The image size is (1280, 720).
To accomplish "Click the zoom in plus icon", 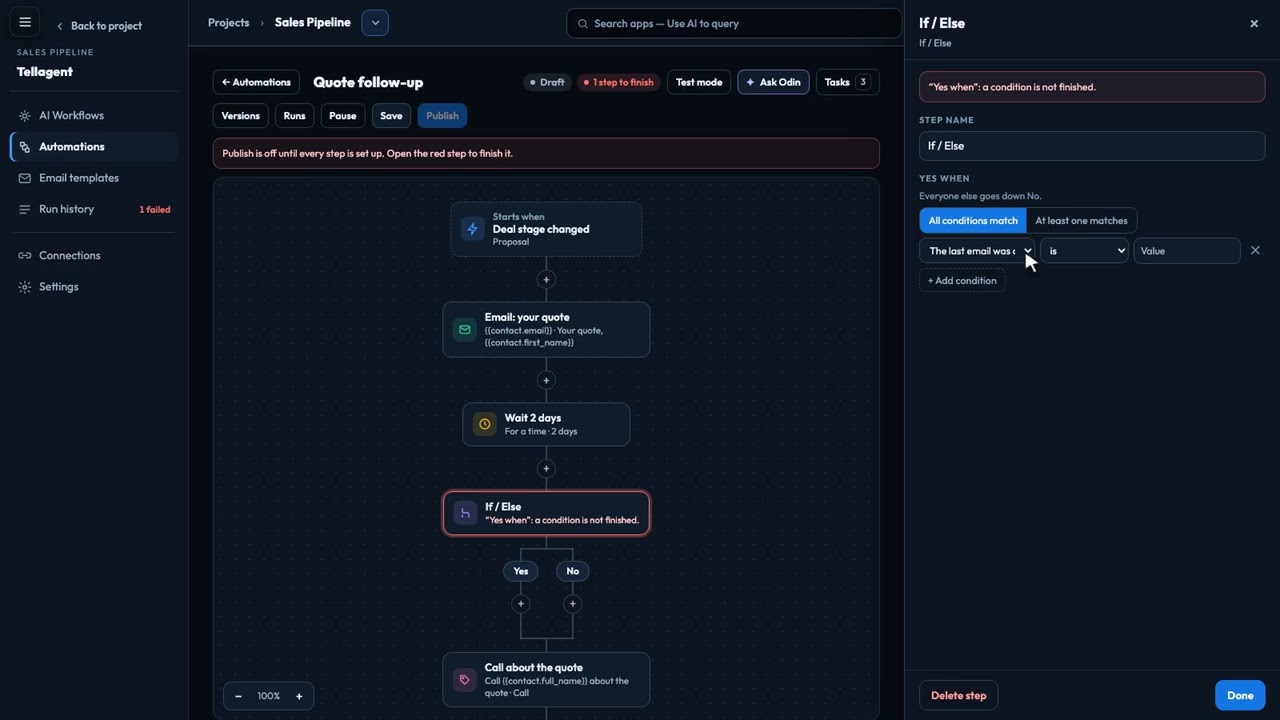I will click(299, 696).
